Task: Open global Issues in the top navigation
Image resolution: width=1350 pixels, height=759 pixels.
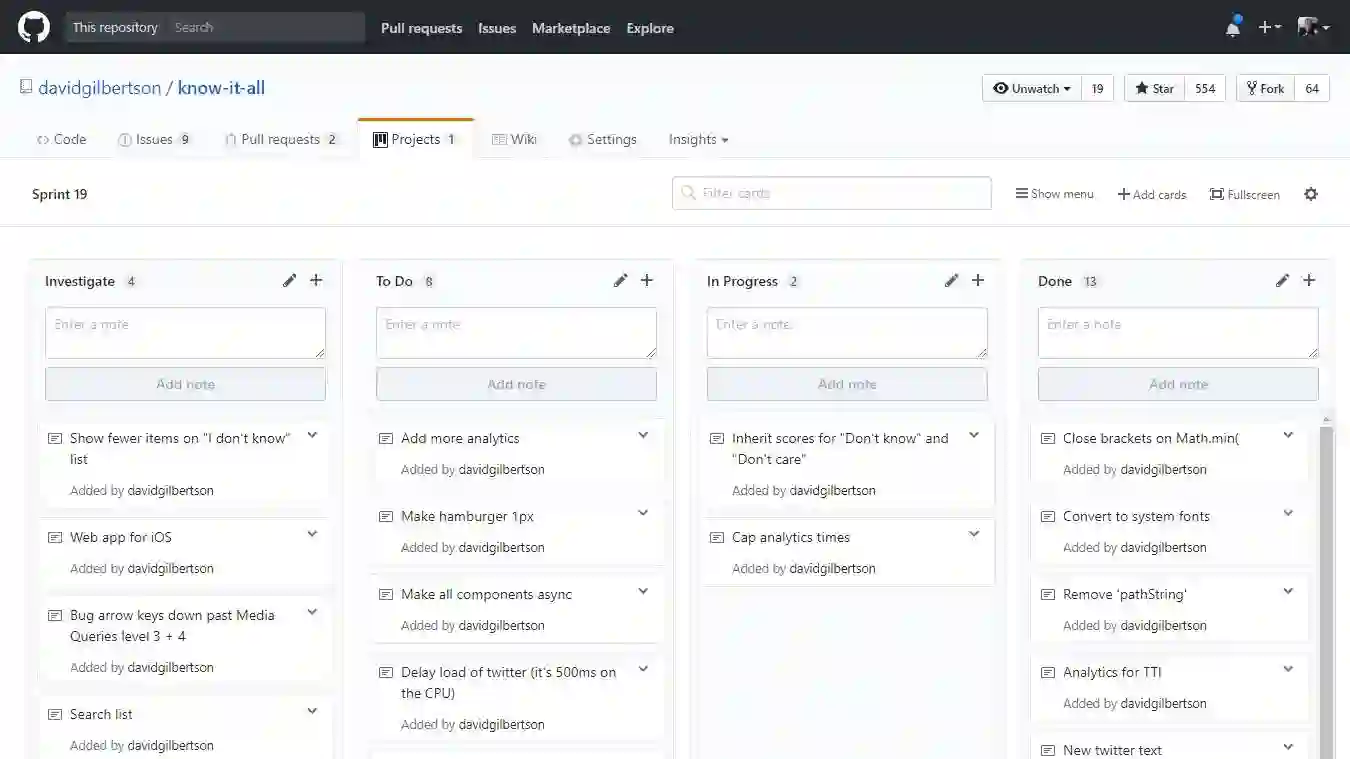Action: 497,28
